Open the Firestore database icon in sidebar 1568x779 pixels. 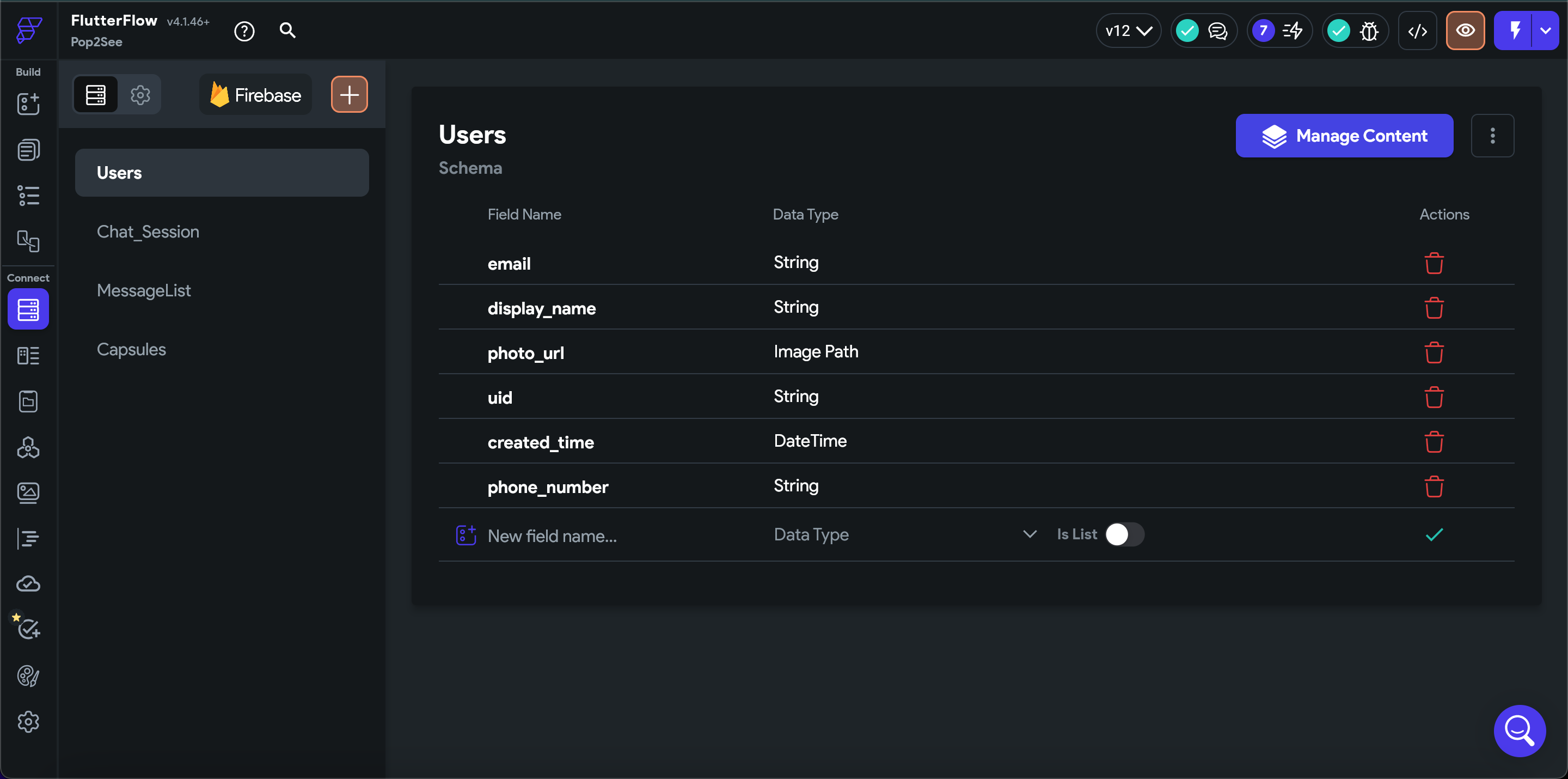coord(28,309)
